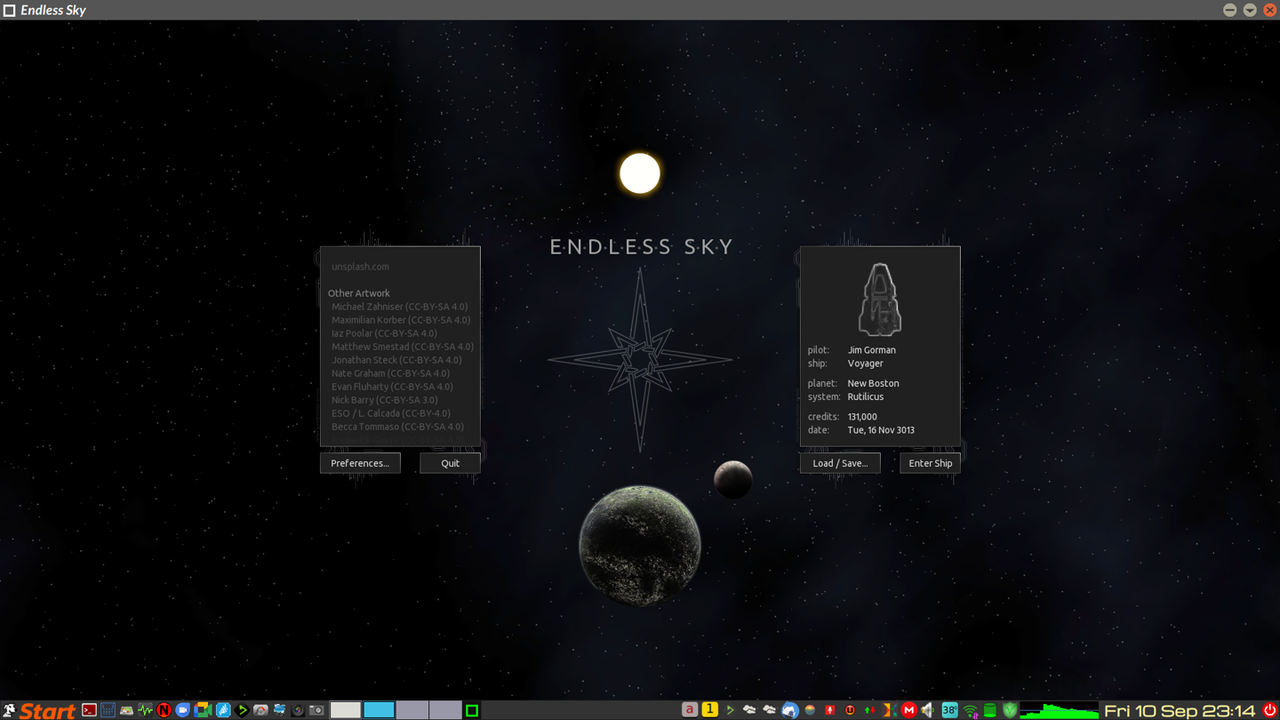Mute audio via the speaker icon
Screen dimensions: 1280x720
tap(928, 710)
